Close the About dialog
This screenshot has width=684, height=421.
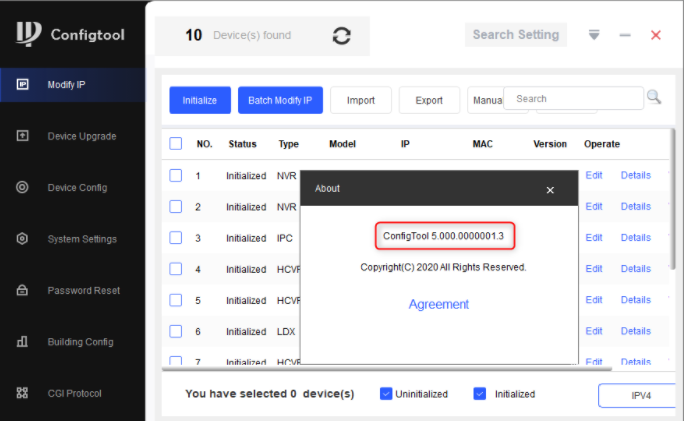coord(550,190)
